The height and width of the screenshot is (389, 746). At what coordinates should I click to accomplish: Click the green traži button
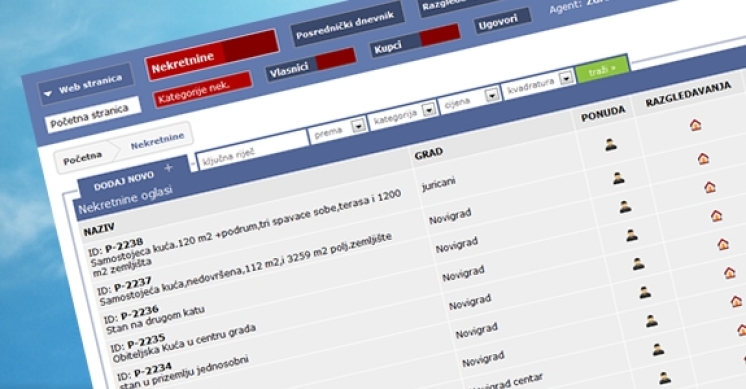pyautogui.click(x=602, y=70)
